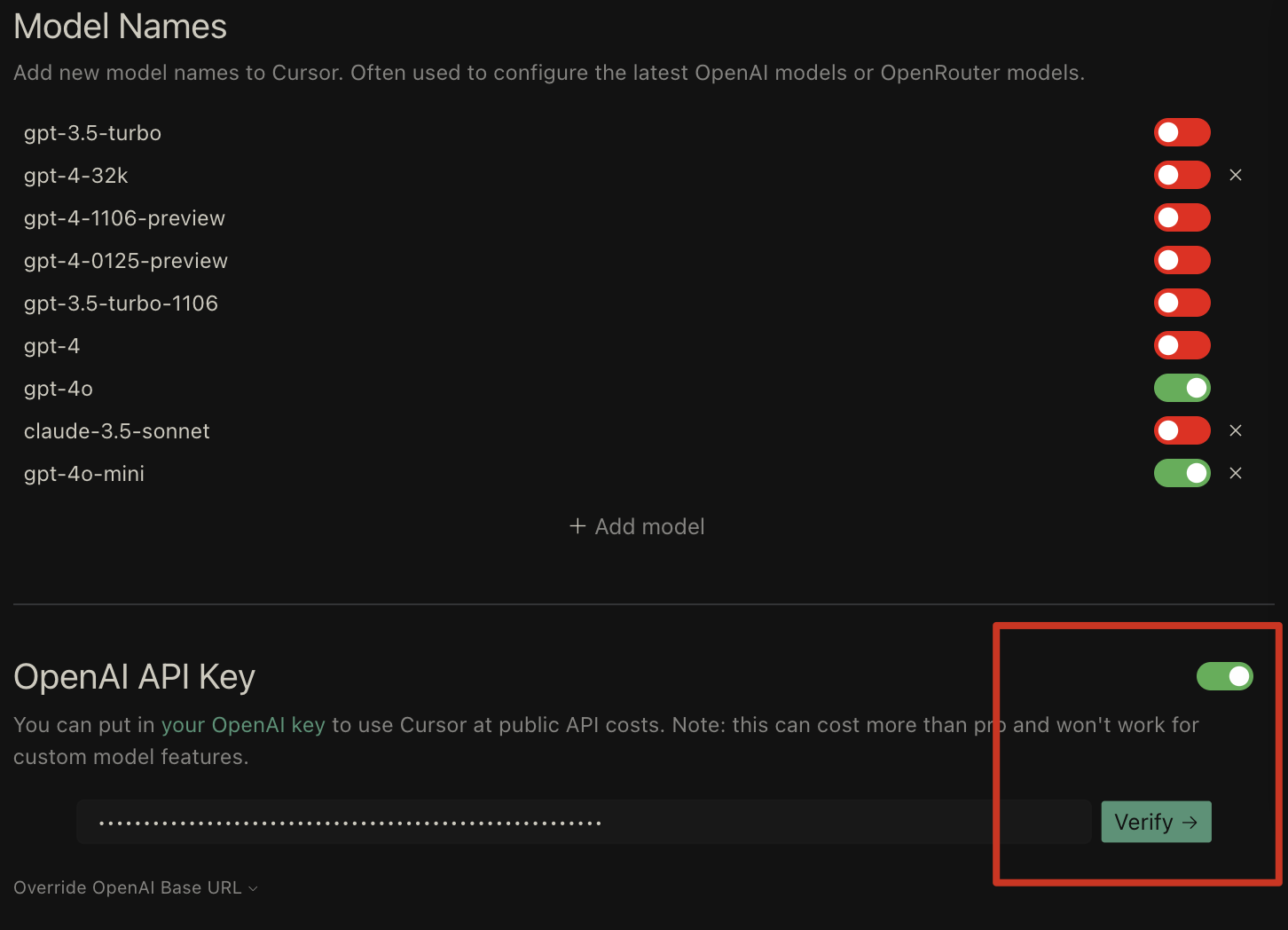This screenshot has height=930, width=1288.
Task: Turn on the gpt-4-32k model switch
Action: pyautogui.click(x=1182, y=176)
